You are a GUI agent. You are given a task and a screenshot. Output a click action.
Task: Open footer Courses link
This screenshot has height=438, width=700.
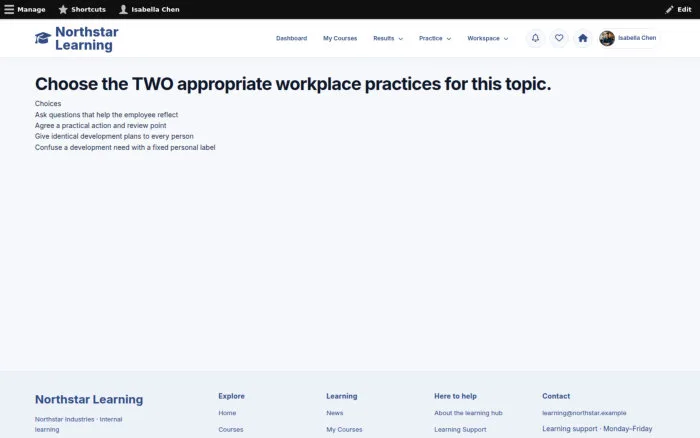tap(231, 430)
